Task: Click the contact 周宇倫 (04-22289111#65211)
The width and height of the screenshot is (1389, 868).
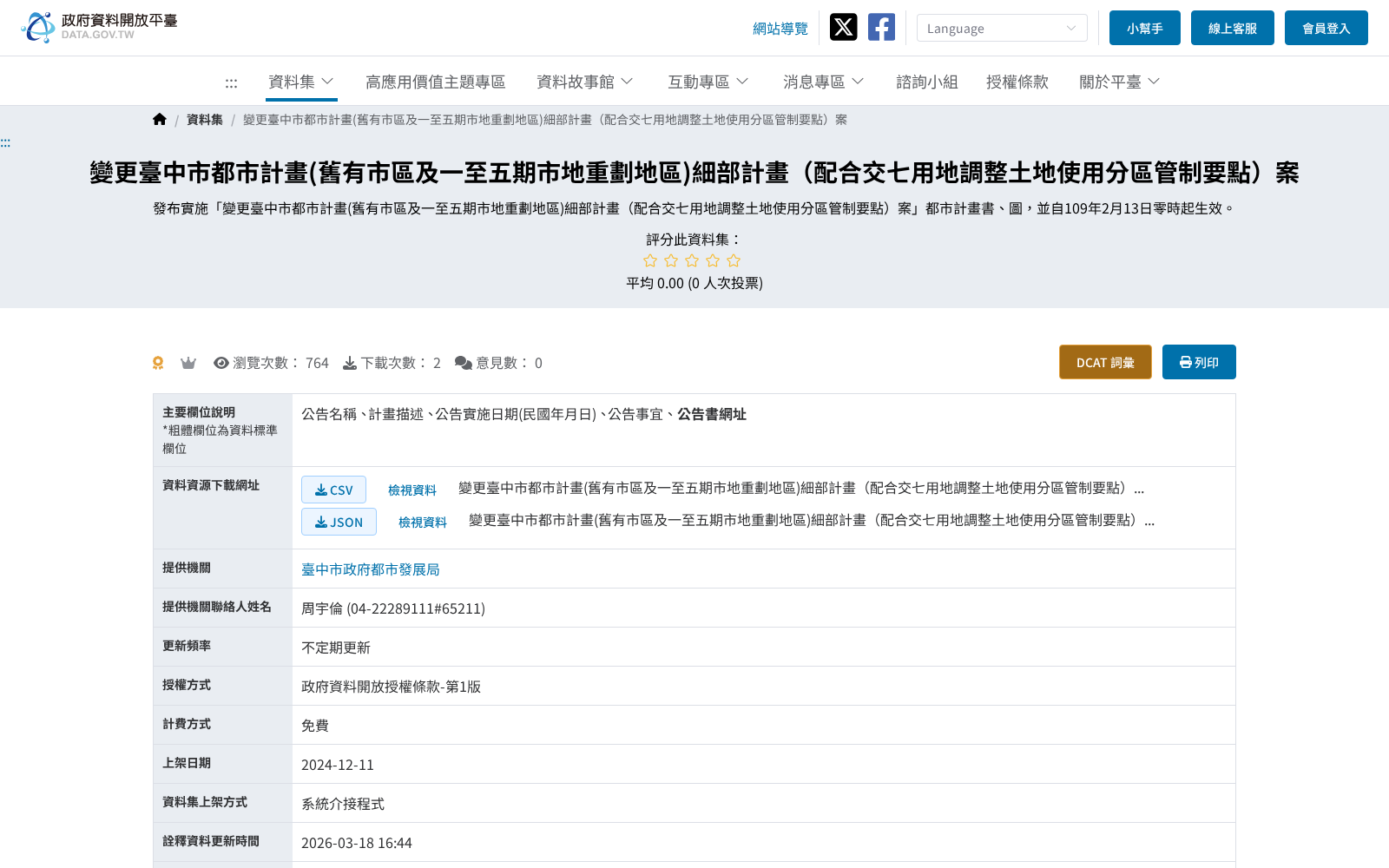Action: (393, 608)
